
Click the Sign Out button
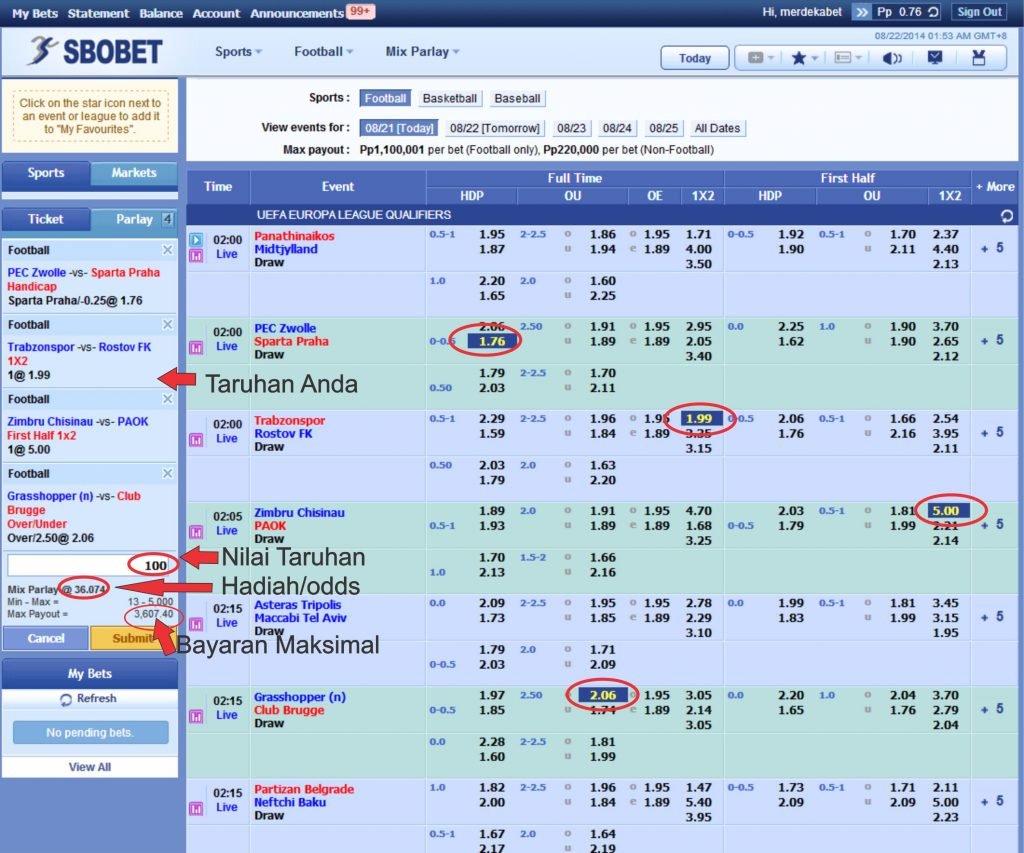click(x=979, y=12)
